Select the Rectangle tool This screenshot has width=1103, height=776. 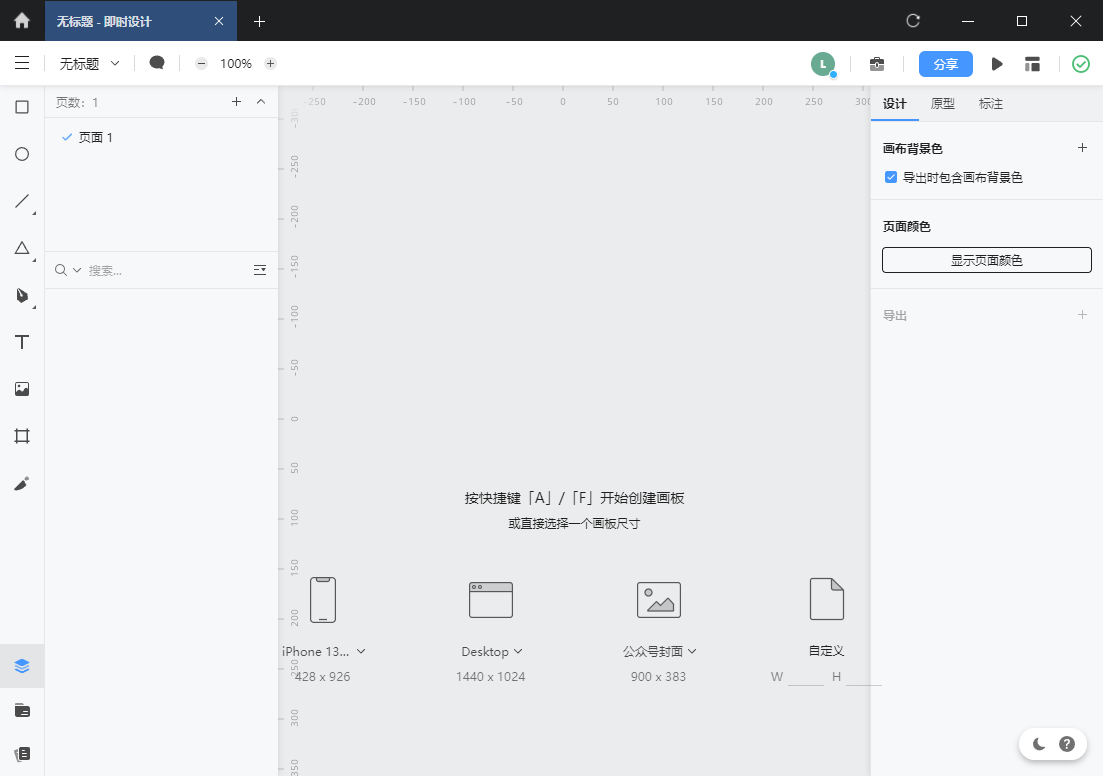[21, 107]
